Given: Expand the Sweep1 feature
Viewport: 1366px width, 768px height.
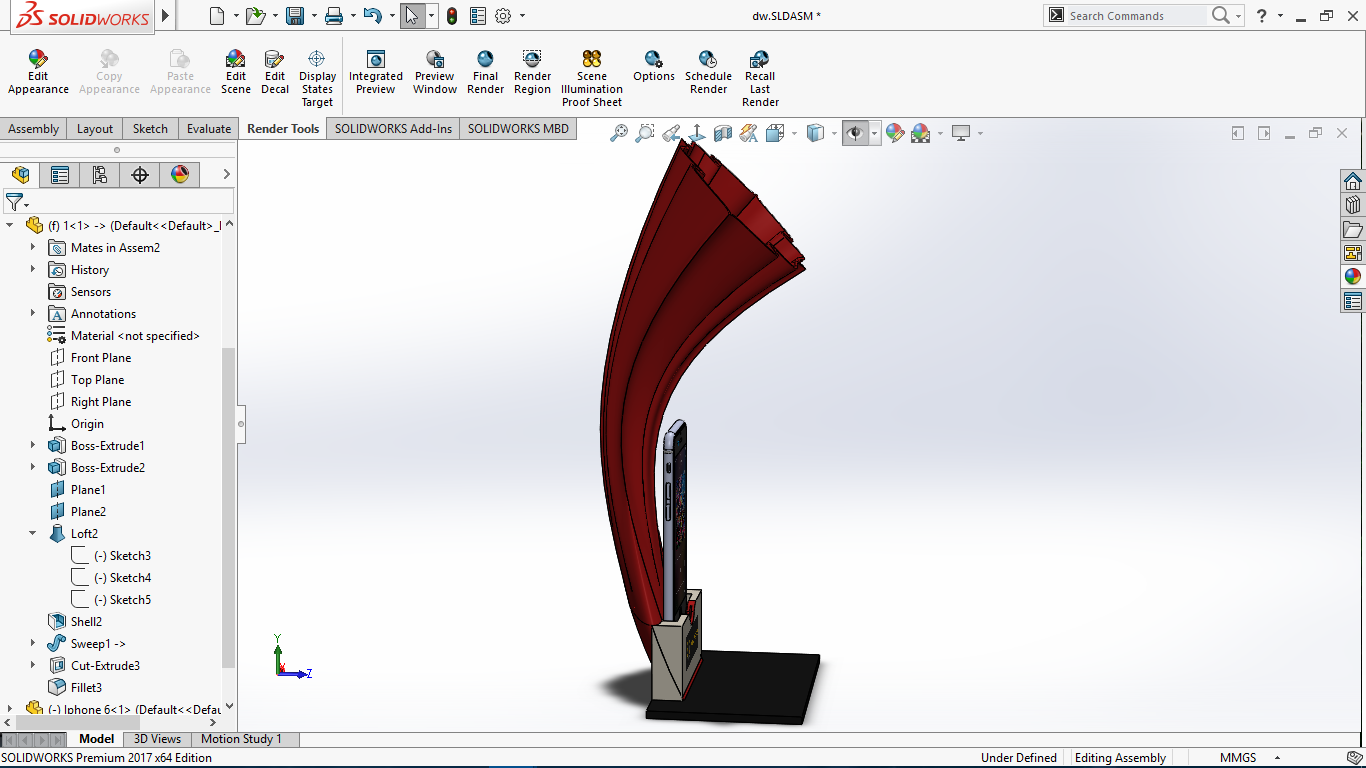Looking at the screenshot, I should tap(33, 643).
